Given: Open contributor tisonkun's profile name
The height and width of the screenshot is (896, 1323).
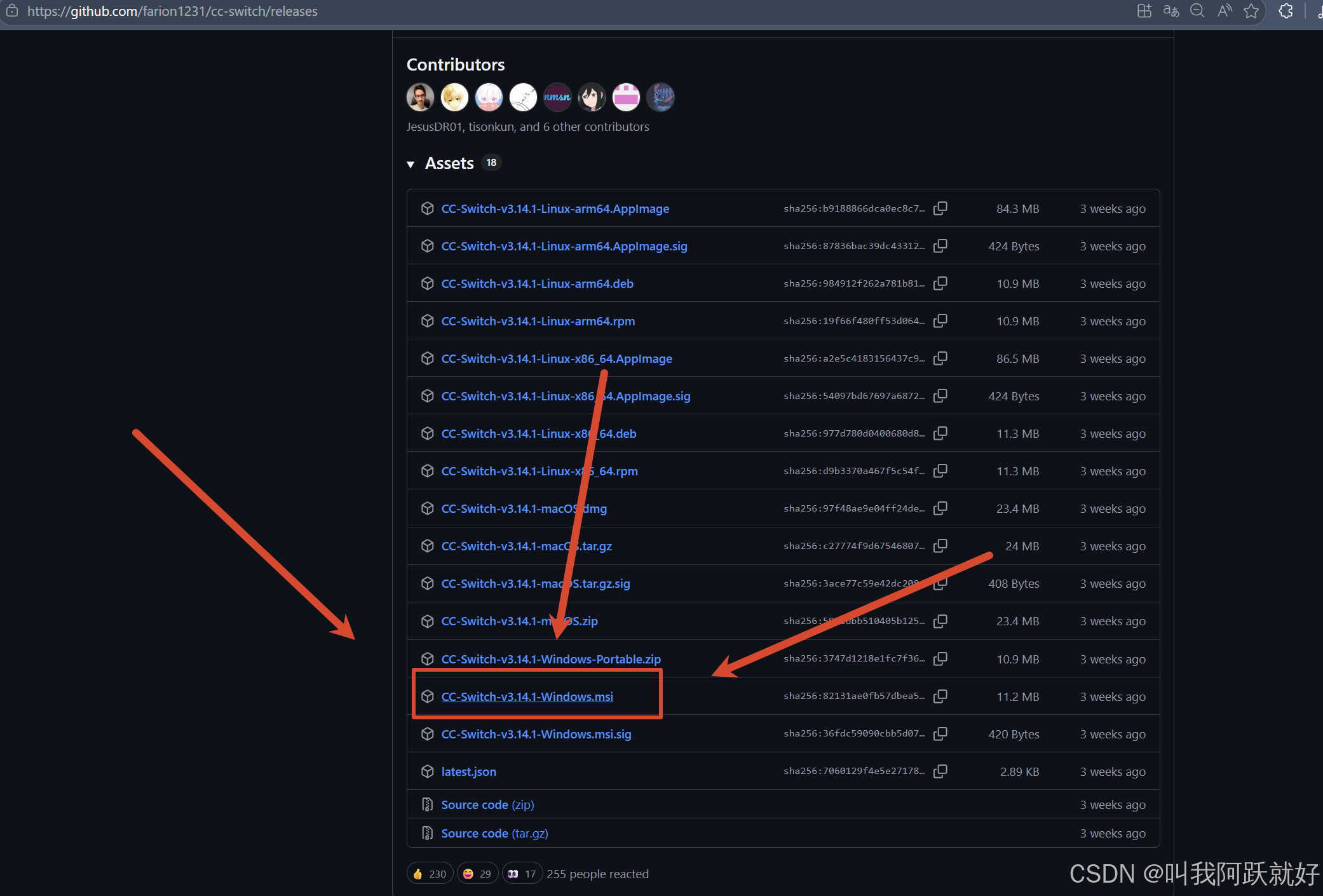Looking at the screenshot, I should pos(491,126).
